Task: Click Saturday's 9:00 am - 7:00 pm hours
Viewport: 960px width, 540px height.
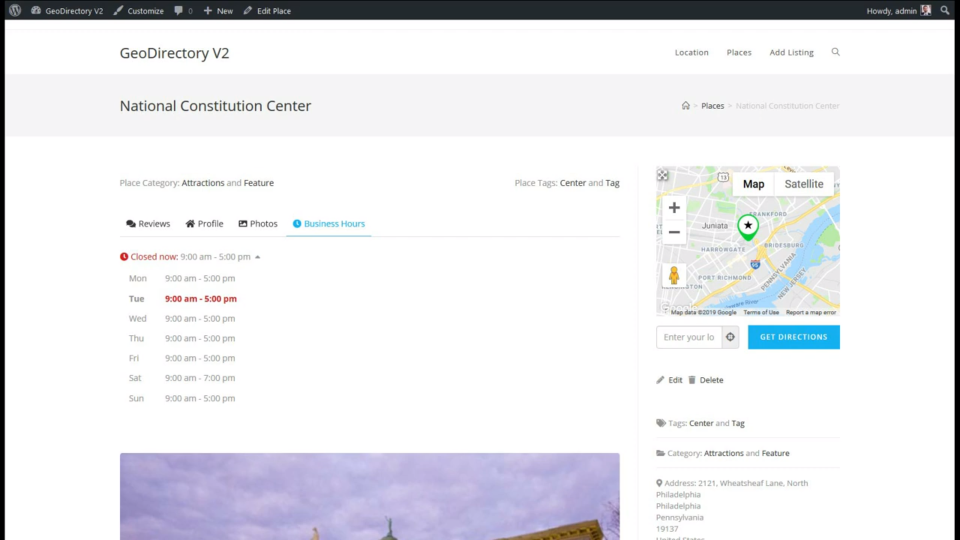Action: (x=200, y=378)
